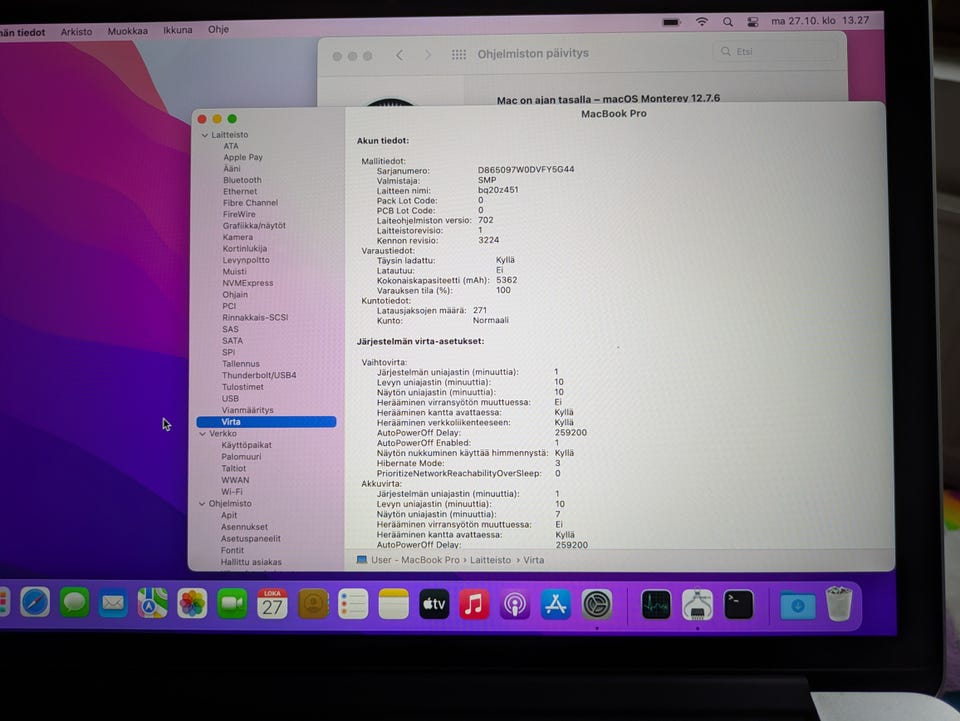Select Apple Pay in the sidebar
The height and width of the screenshot is (721, 960).
[243, 157]
